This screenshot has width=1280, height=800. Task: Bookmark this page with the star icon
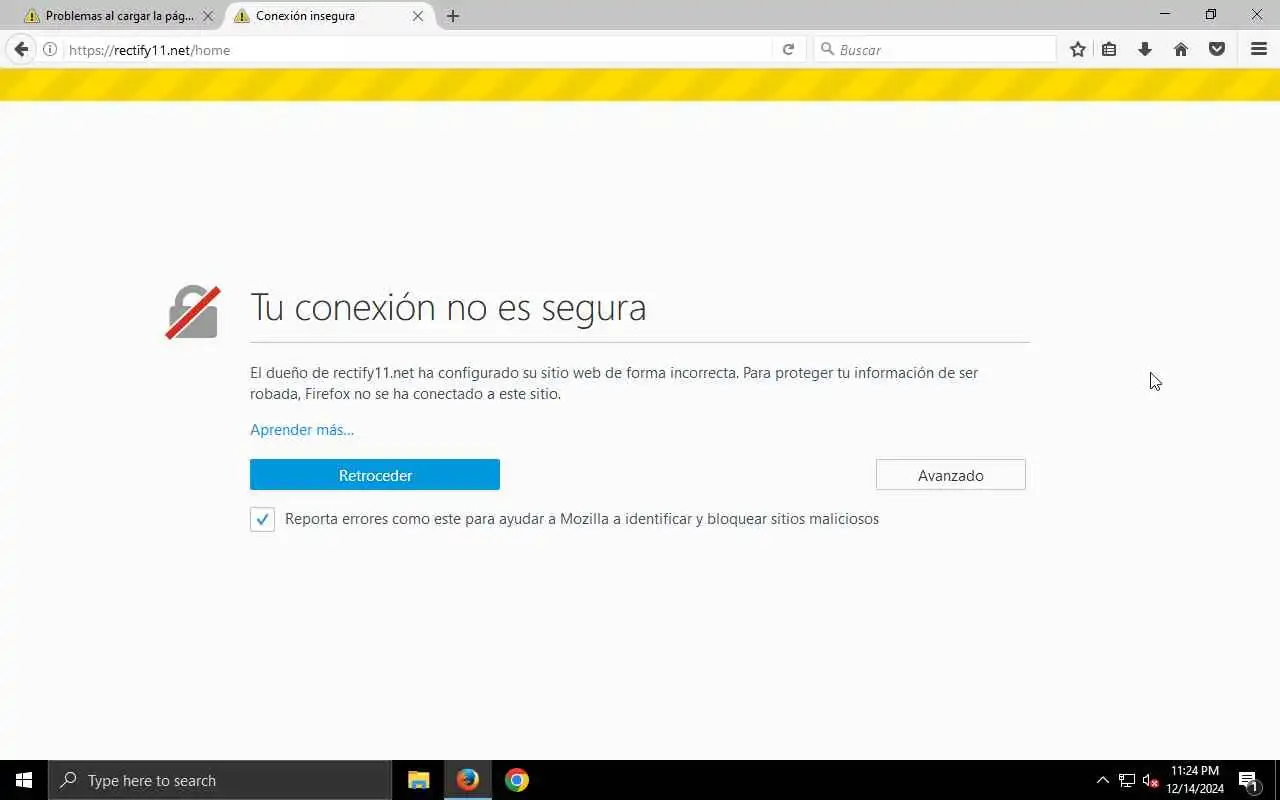tap(1077, 49)
